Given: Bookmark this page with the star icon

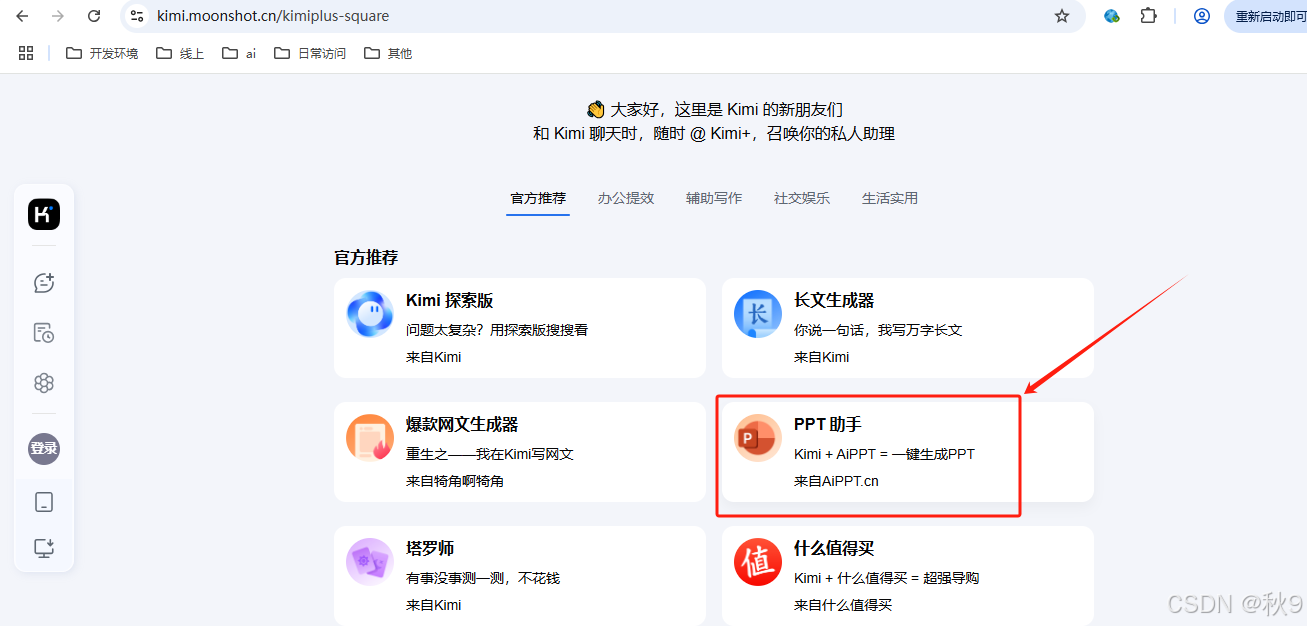Looking at the screenshot, I should tap(1062, 16).
